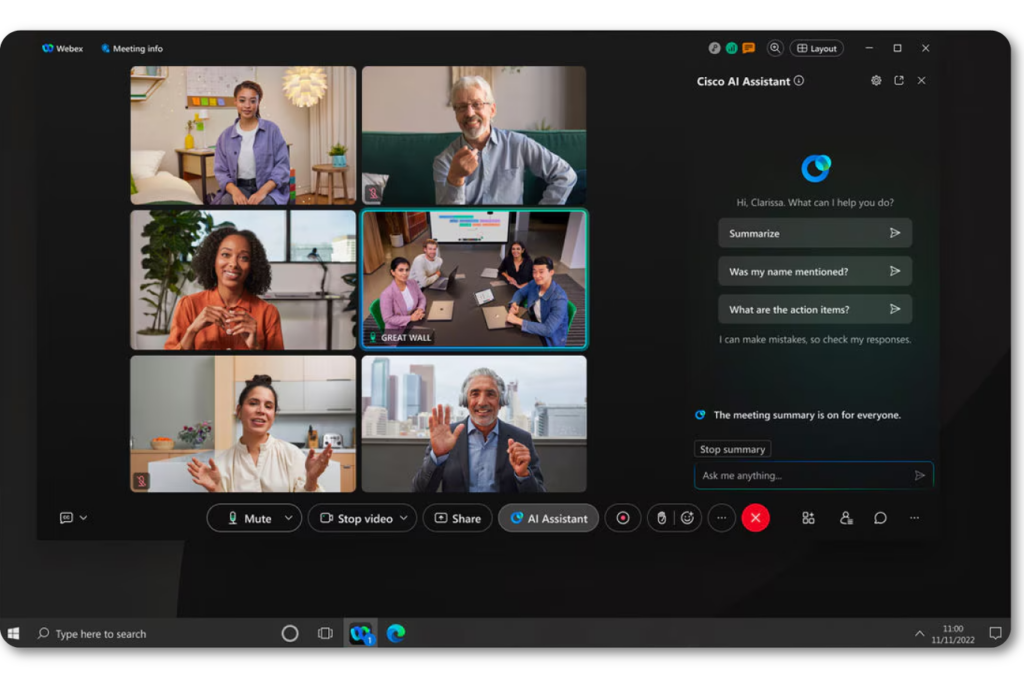Click 'GREAT WALL' name label

coord(406,338)
